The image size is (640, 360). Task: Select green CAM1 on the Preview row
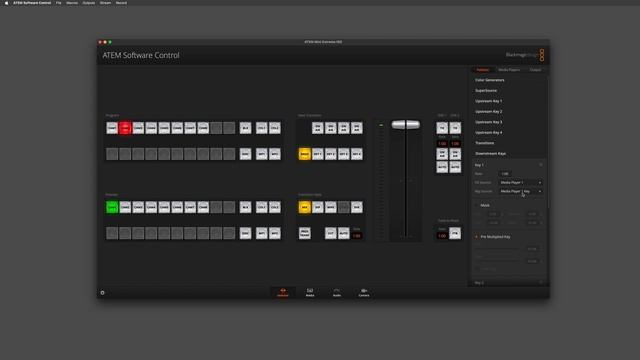click(x=112, y=207)
